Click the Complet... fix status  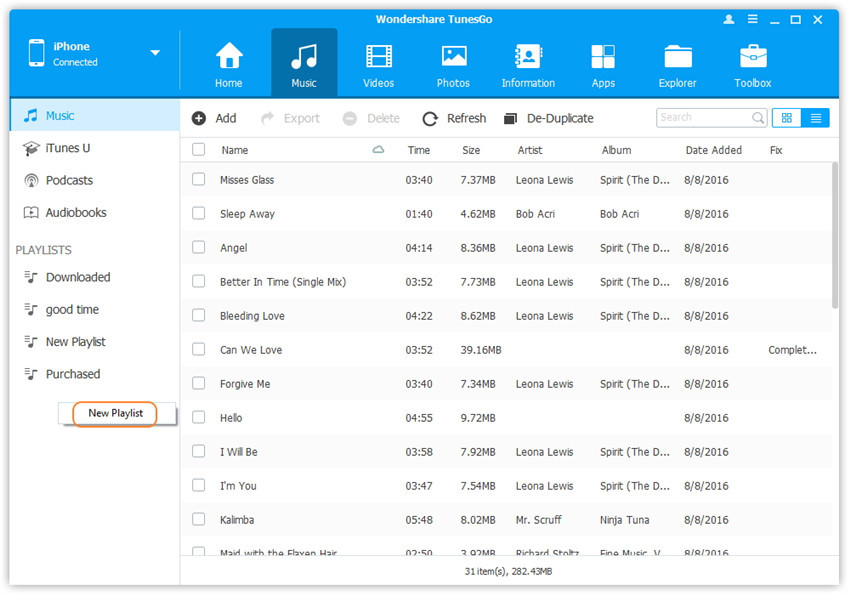792,350
